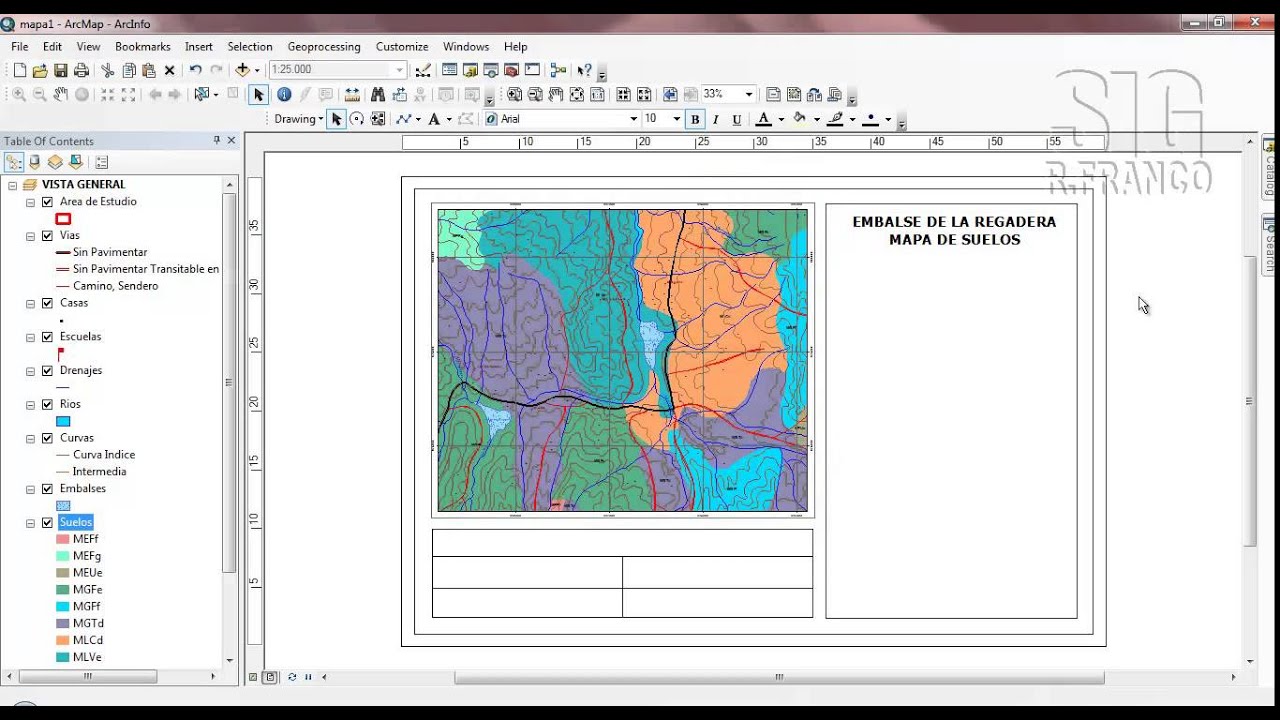The image size is (1280, 720).
Task: Uncheck the Area de Estudio layer
Action: coord(47,201)
